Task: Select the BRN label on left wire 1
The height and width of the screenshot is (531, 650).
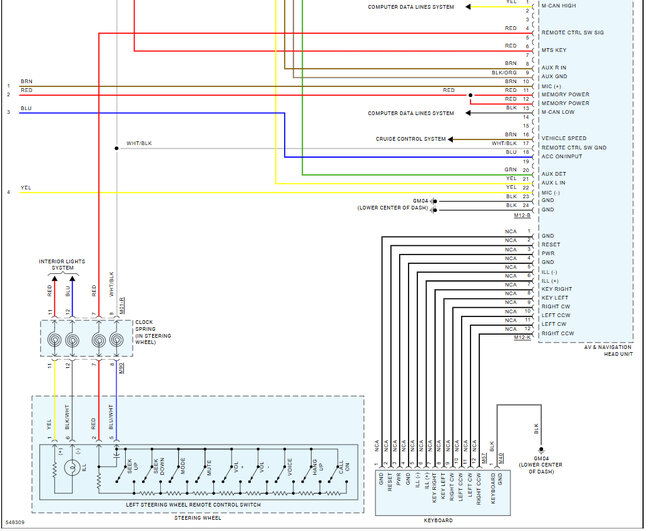Action: tap(26, 81)
